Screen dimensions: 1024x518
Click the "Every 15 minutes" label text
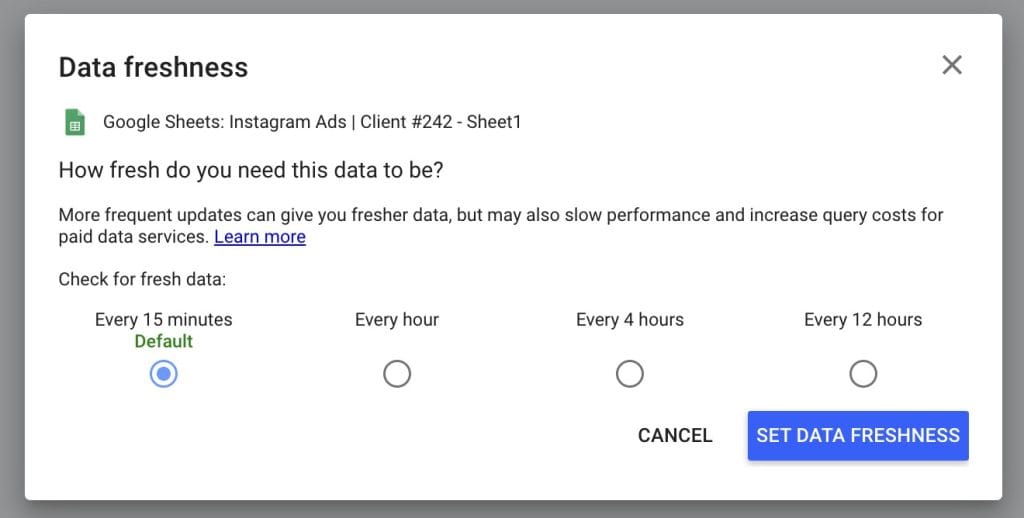click(x=164, y=320)
